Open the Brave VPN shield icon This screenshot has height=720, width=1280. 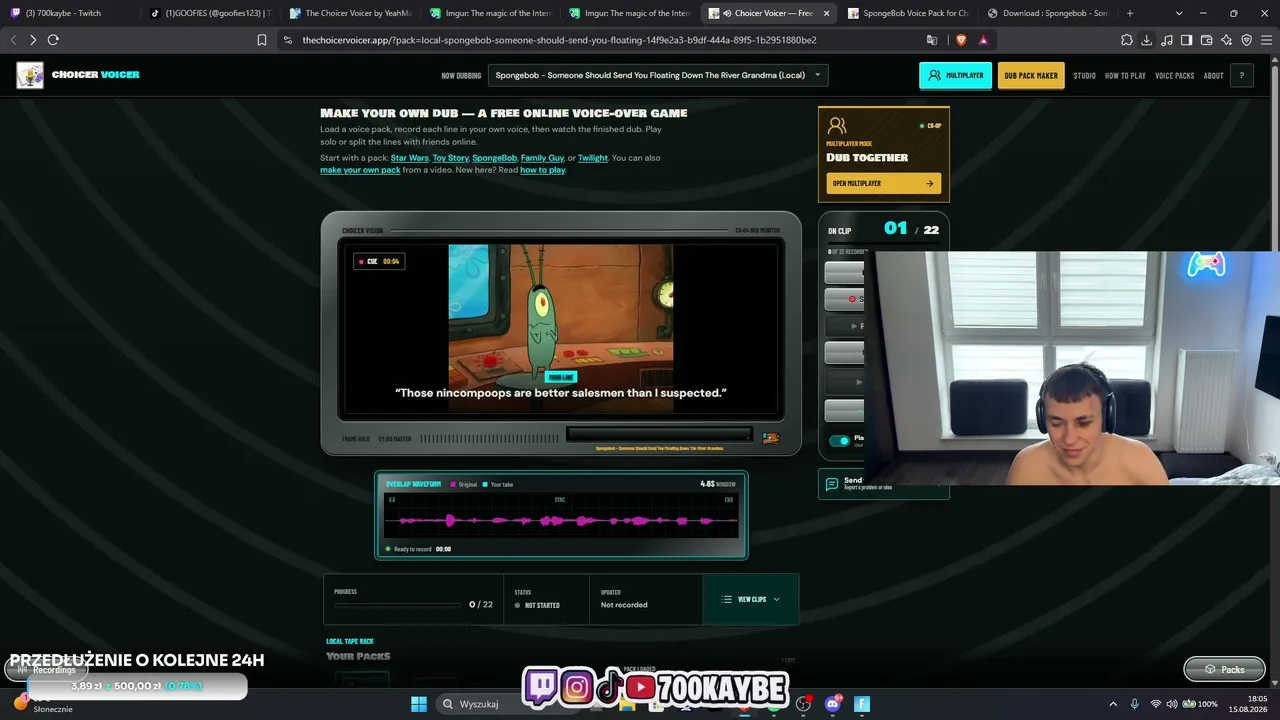point(1246,40)
